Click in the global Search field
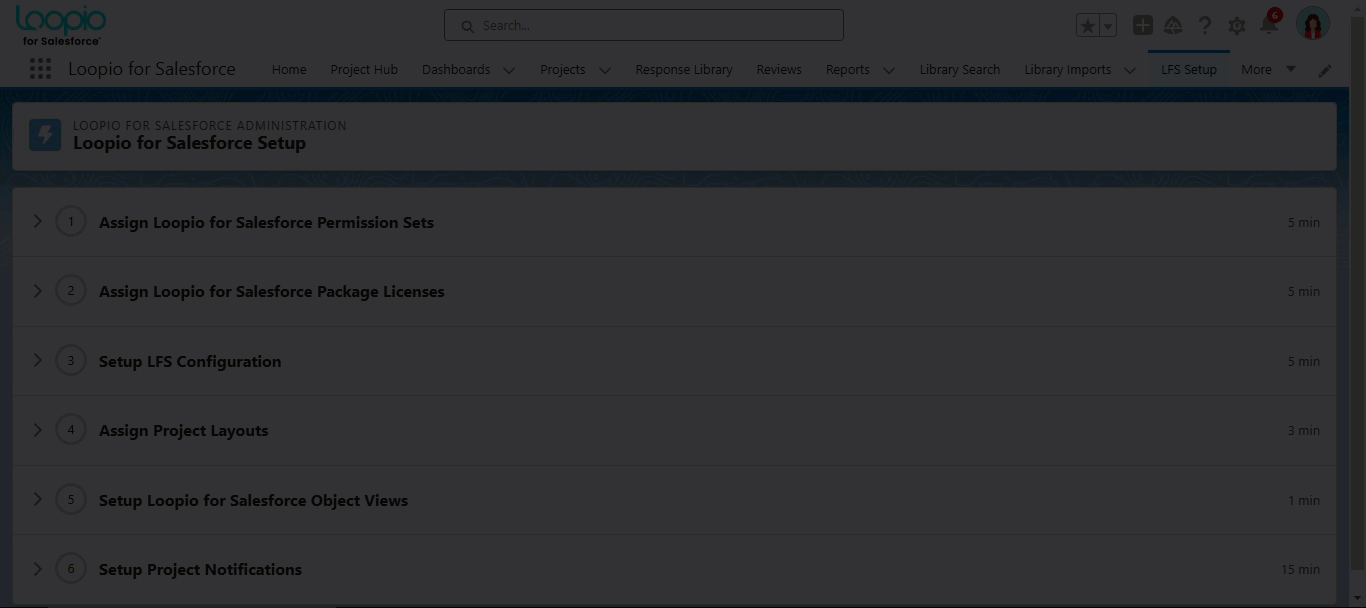 click(x=644, y=26)
